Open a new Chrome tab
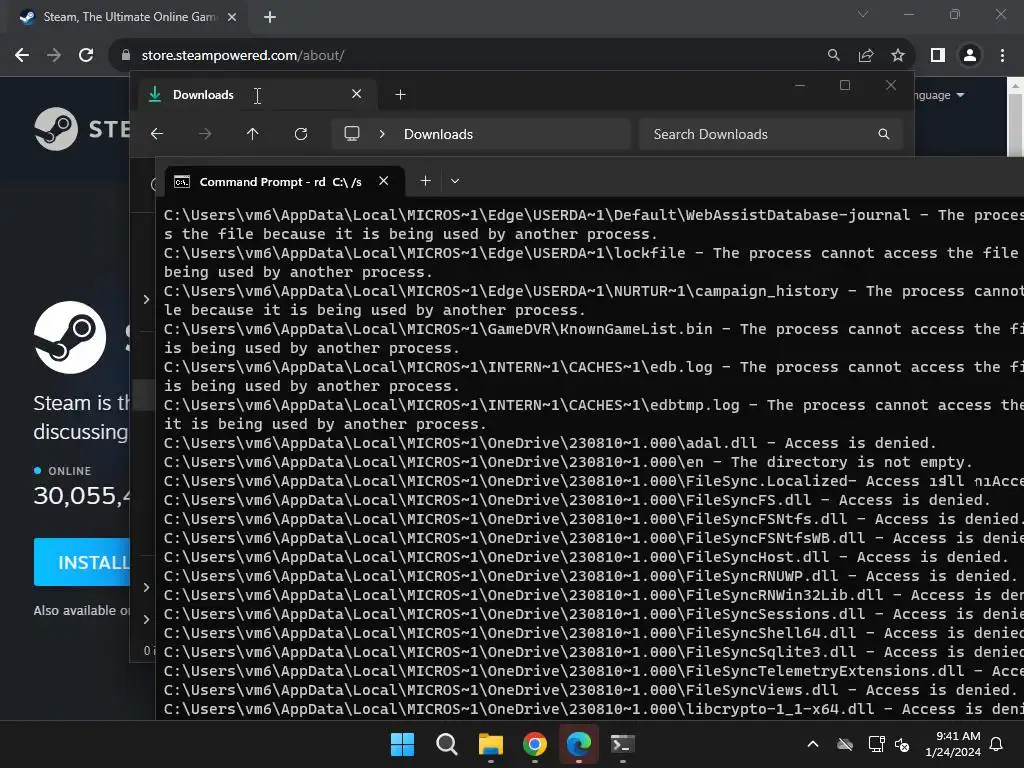 click(270, 17)
